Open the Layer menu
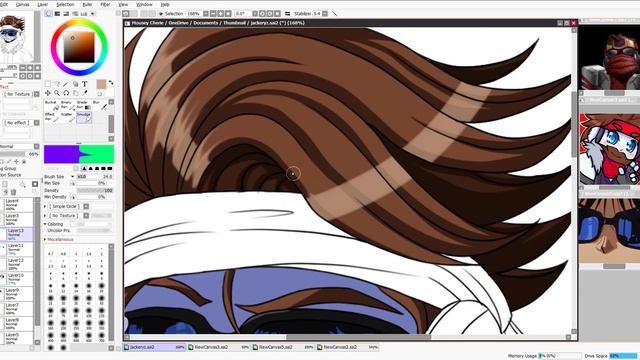The image size is (640, 360). 43,4
